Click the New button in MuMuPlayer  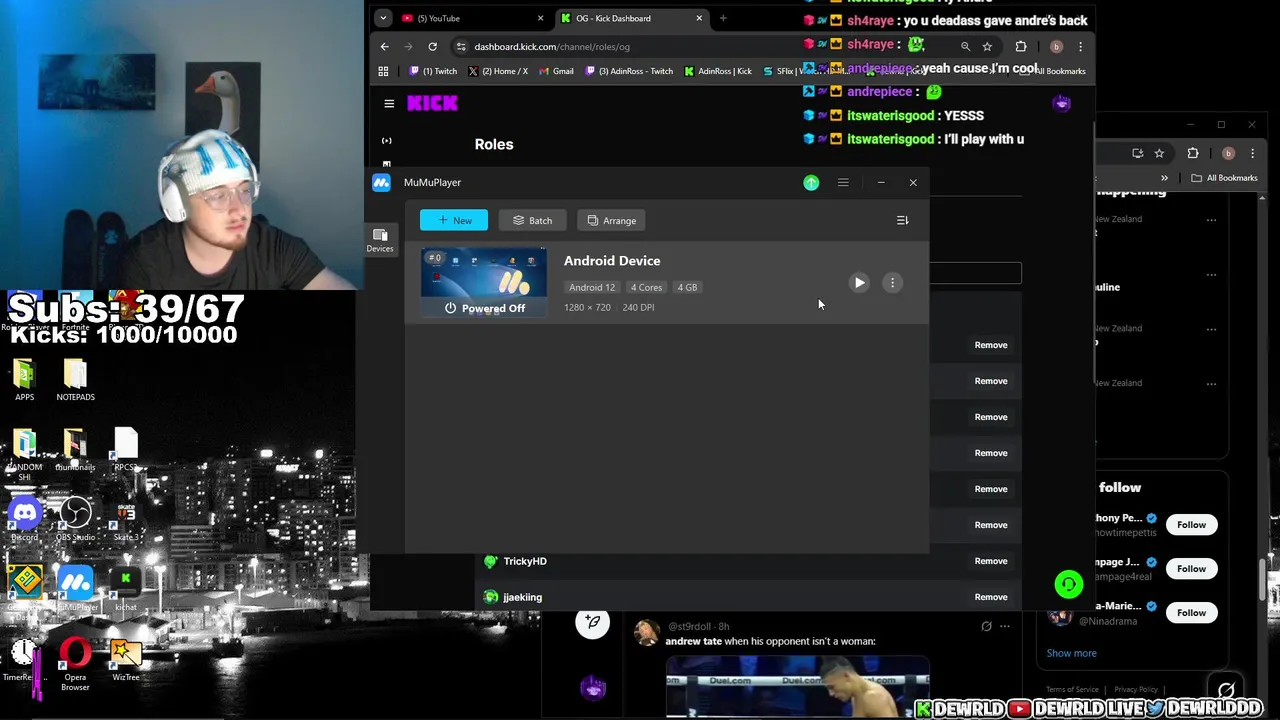click(454, 220)
